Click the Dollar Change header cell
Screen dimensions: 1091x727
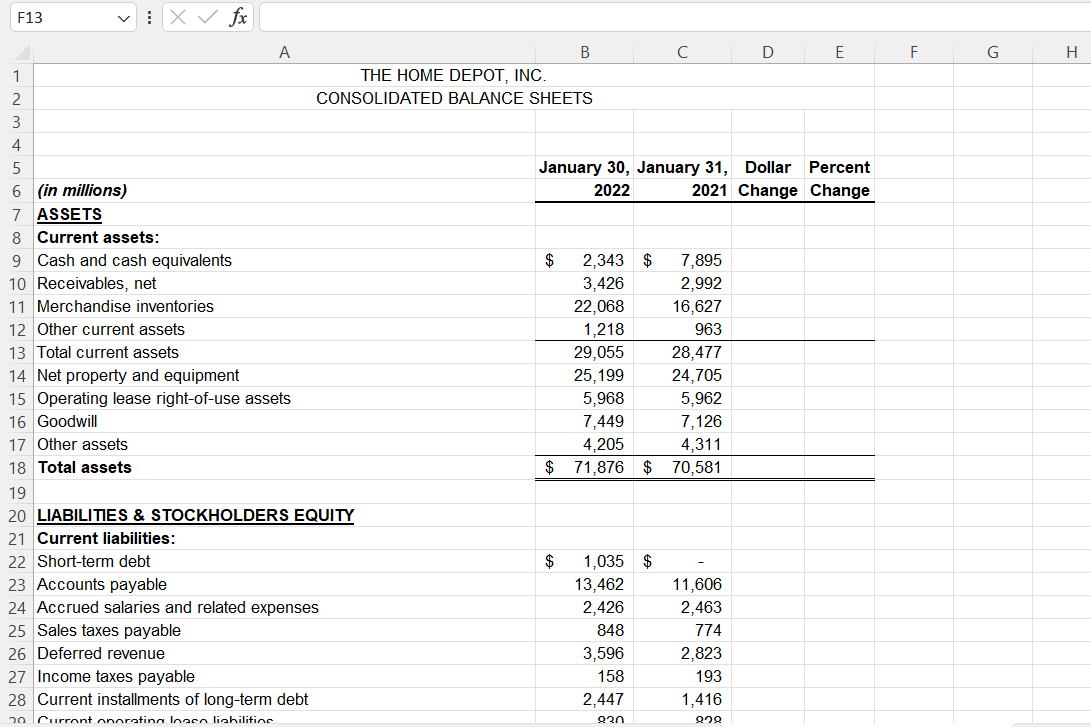767,167
